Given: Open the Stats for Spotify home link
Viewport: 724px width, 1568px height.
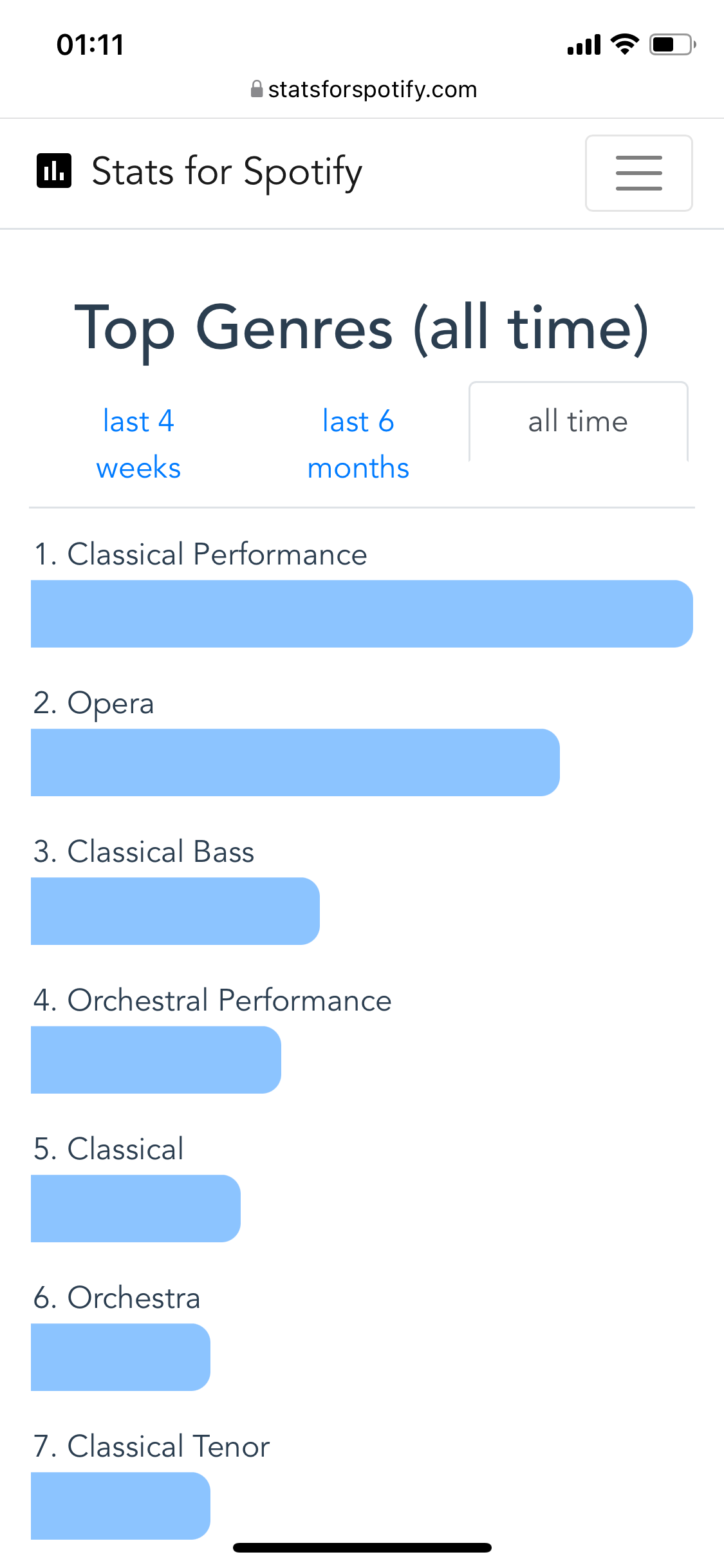Looking at the screenshot, I should [x=227, y=172].
